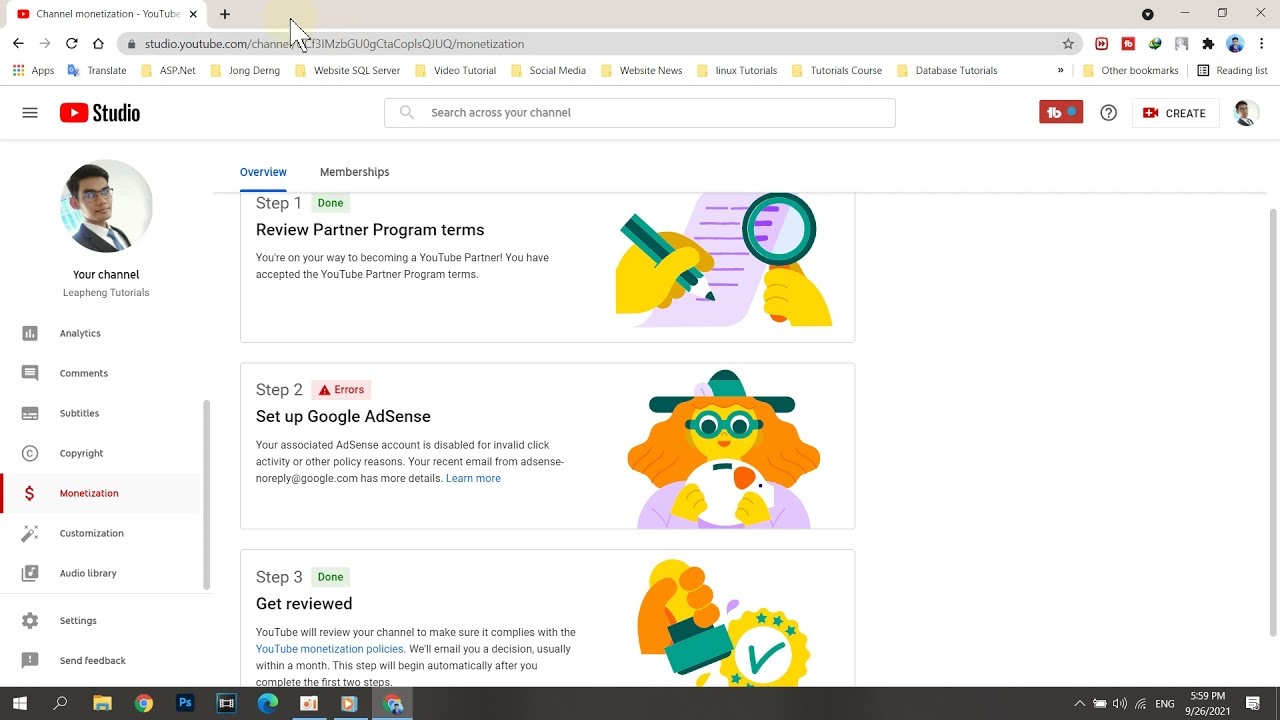Image resolution: width=1280 pixels, height=720 pixels.
Task: Click the page vertical scrollbar
Action: coord(1273,422)
